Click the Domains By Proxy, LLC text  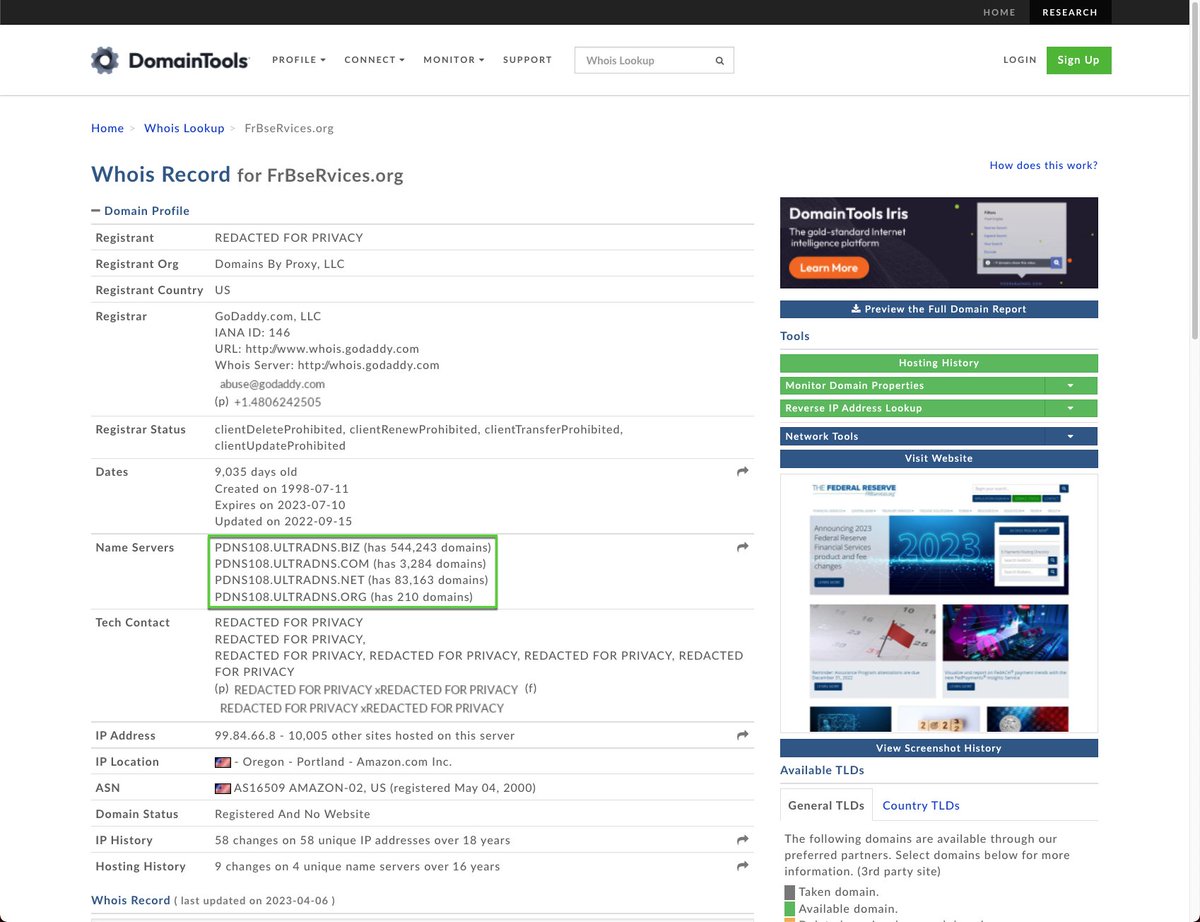pyautogui.click(x=280, y=264)
